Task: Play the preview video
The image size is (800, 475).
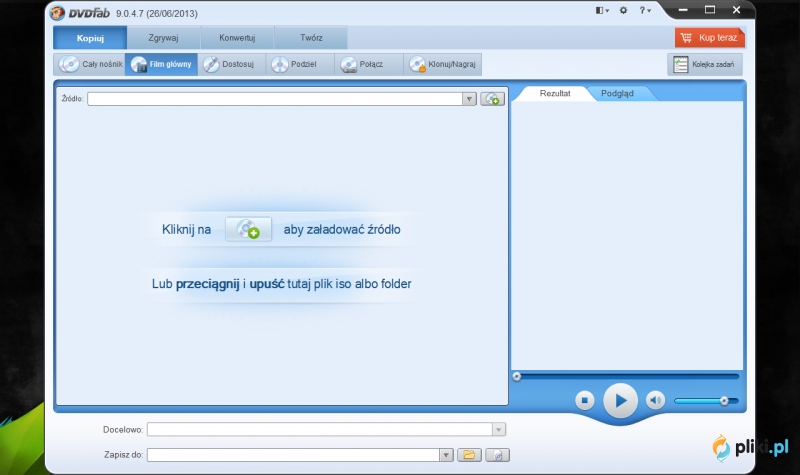Action: tap(620, 401)
